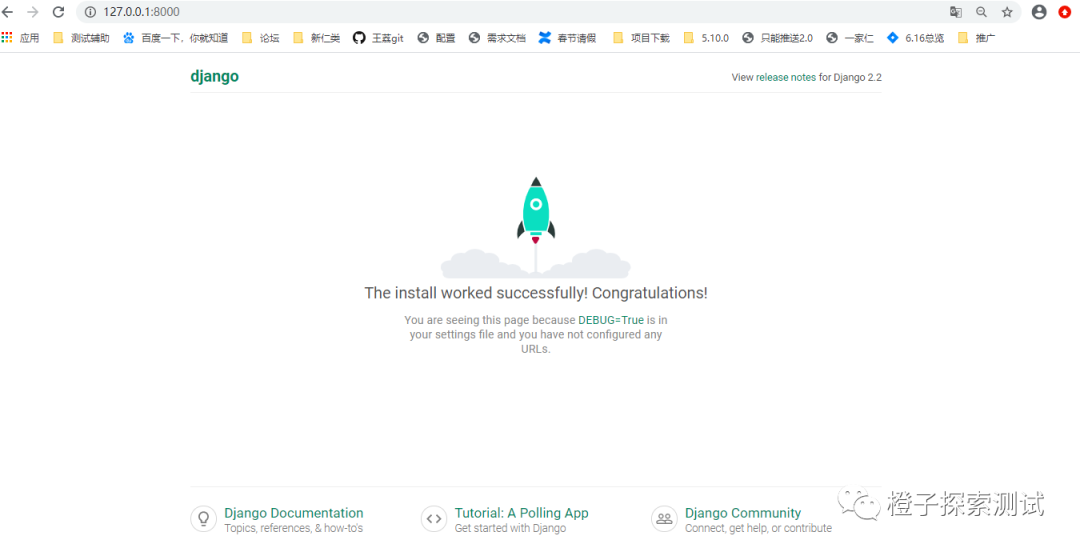This screenshot has width=1080, height=552.
Task: Open Django Documentation link
Action: click(293, 513)
